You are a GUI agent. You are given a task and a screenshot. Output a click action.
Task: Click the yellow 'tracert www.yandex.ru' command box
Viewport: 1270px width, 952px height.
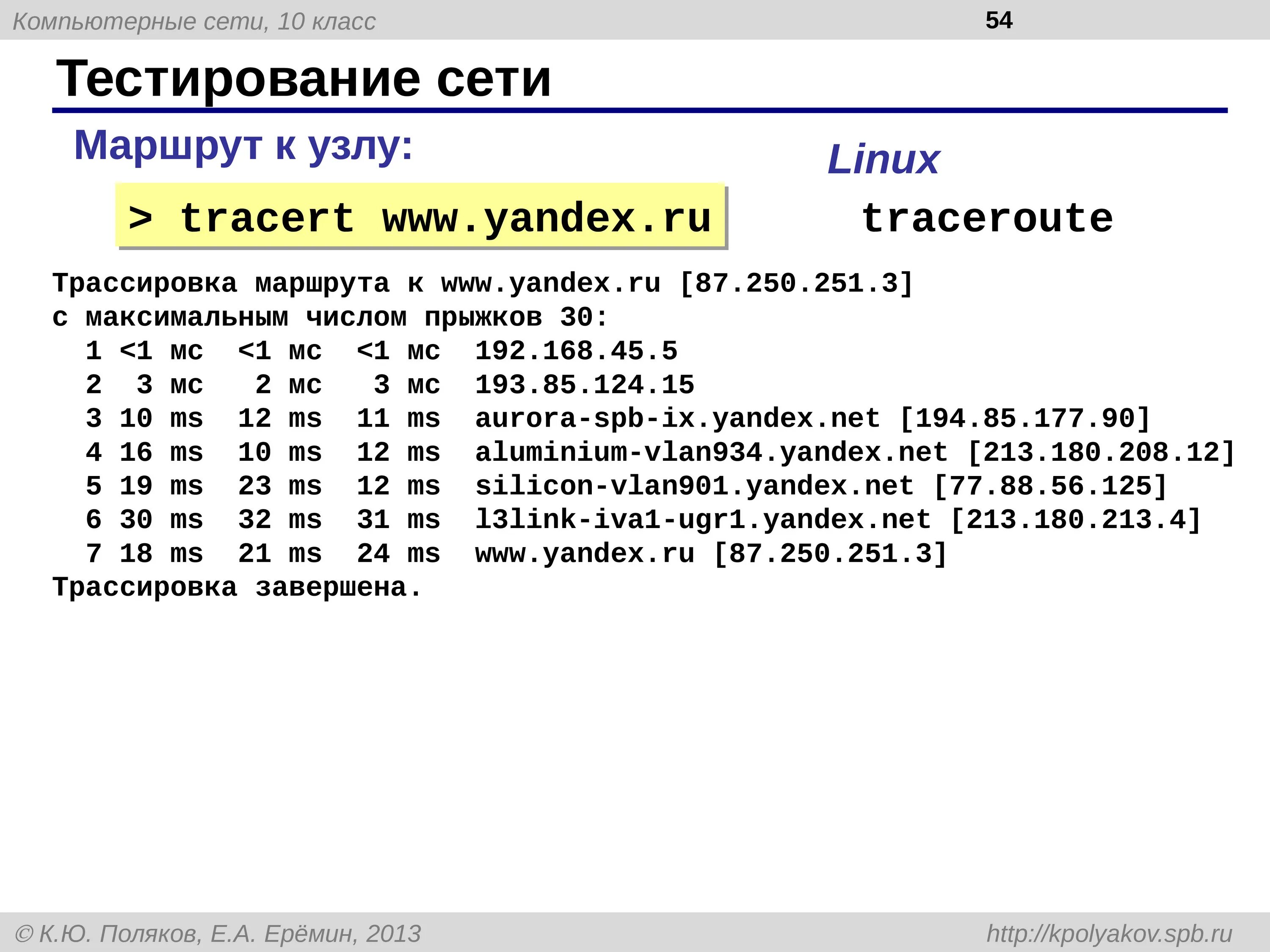click(x=420, y=216)
